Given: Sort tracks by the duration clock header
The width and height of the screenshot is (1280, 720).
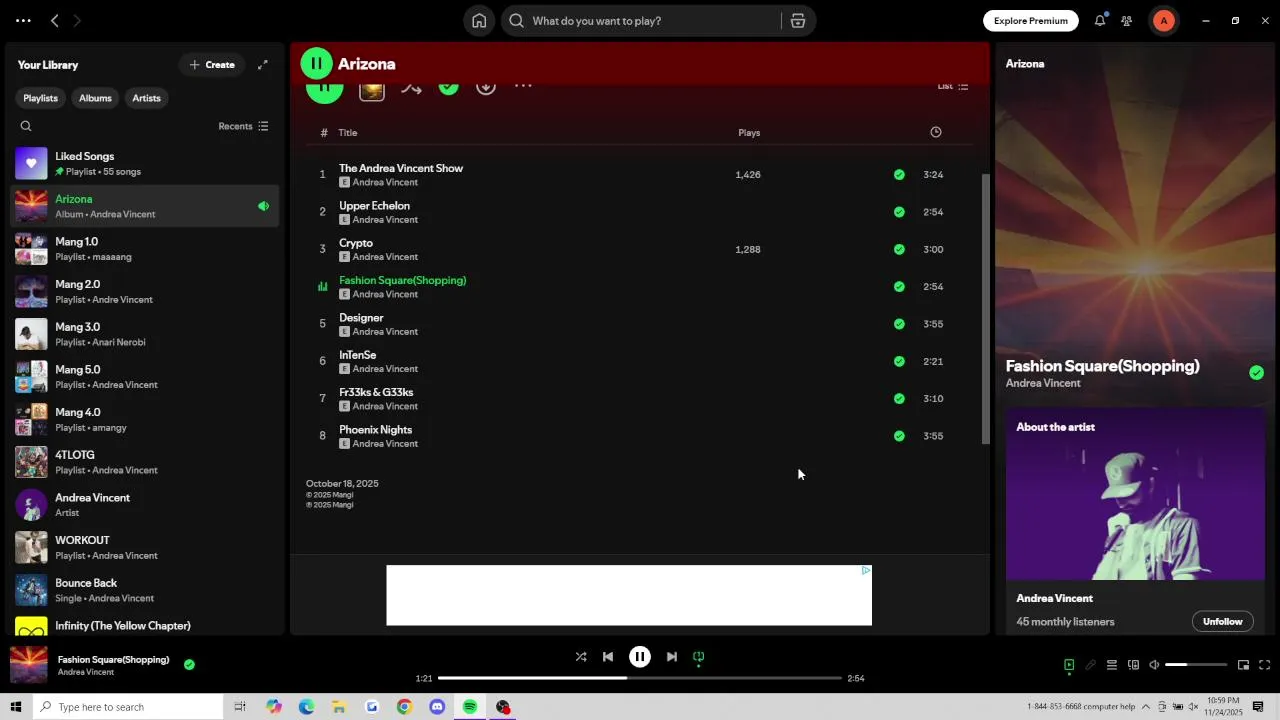Looking at the screenshot, I should (936, 132).
